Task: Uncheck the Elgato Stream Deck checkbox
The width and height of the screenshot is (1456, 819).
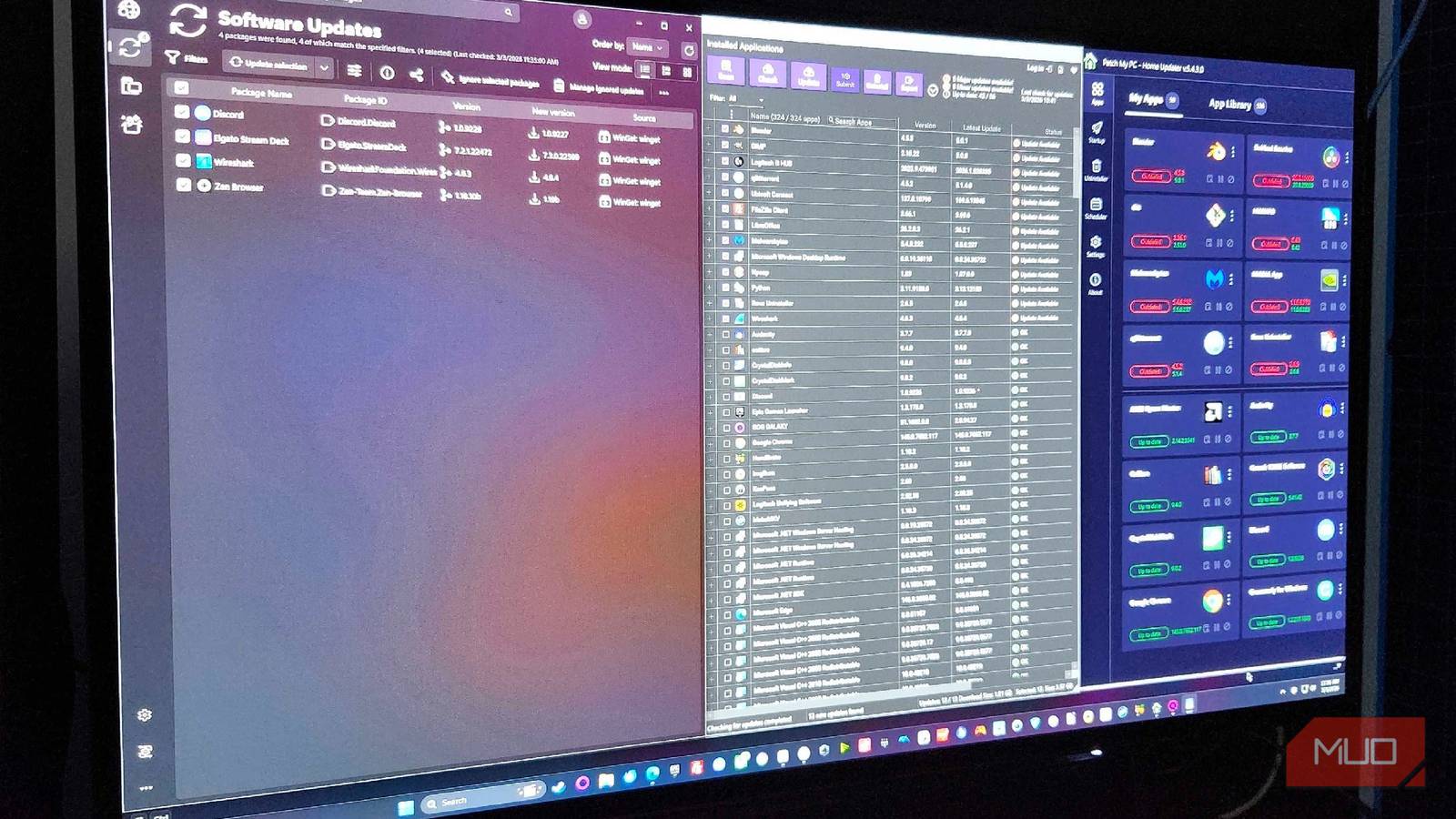Action: (182, 136)
